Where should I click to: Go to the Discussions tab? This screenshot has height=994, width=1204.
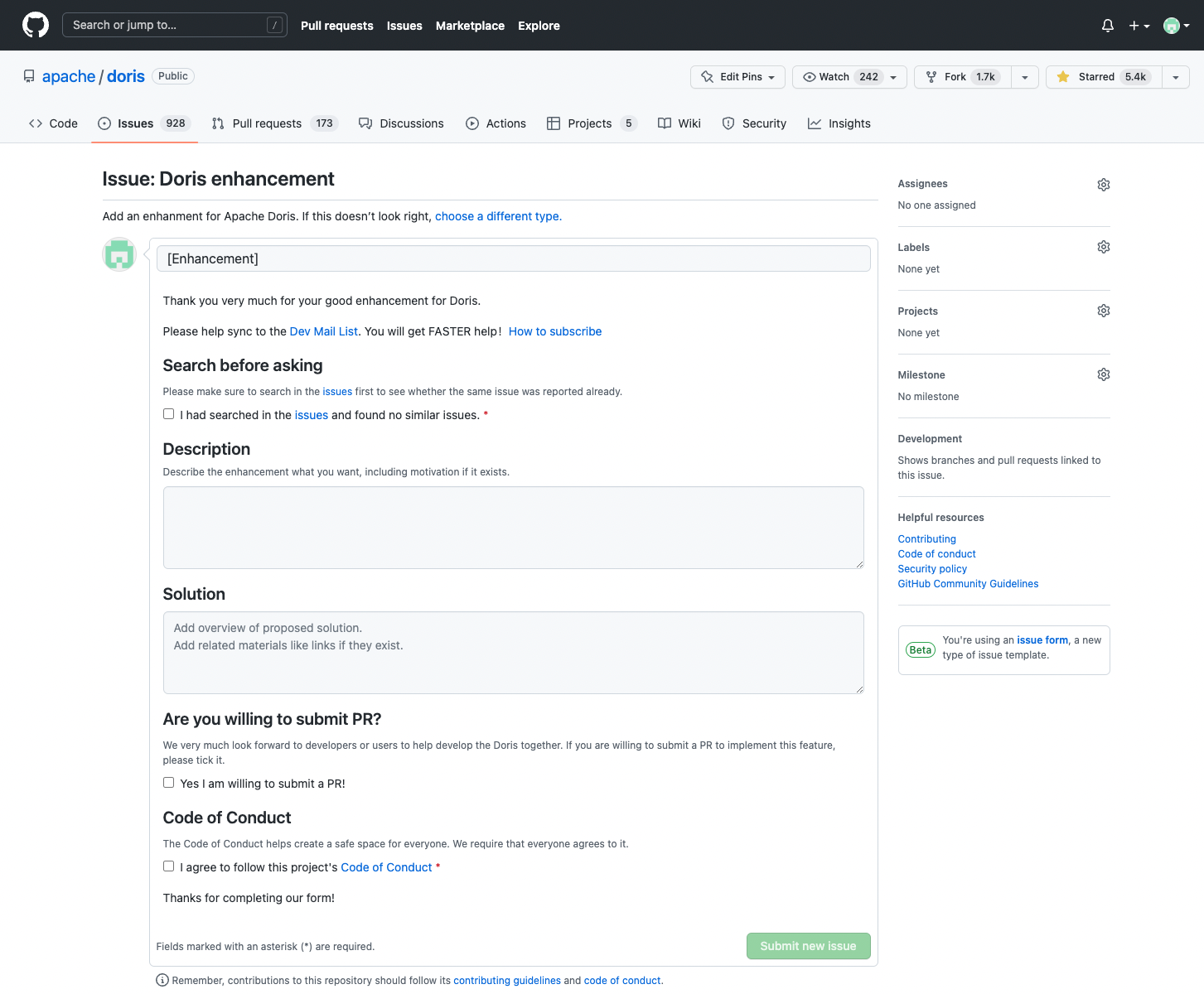(401, 123)
